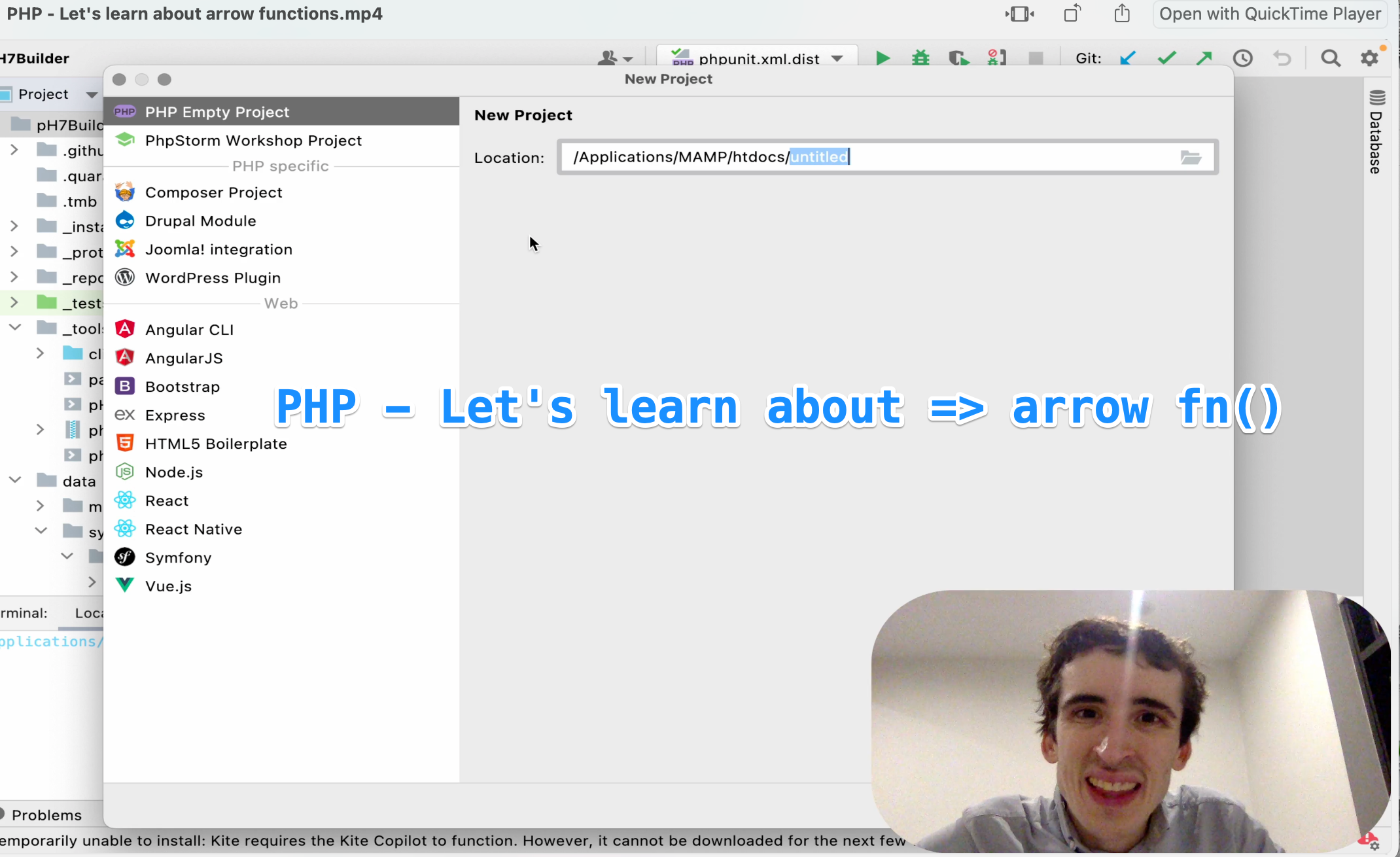Expand the _tests folder node

click(14, 303)
